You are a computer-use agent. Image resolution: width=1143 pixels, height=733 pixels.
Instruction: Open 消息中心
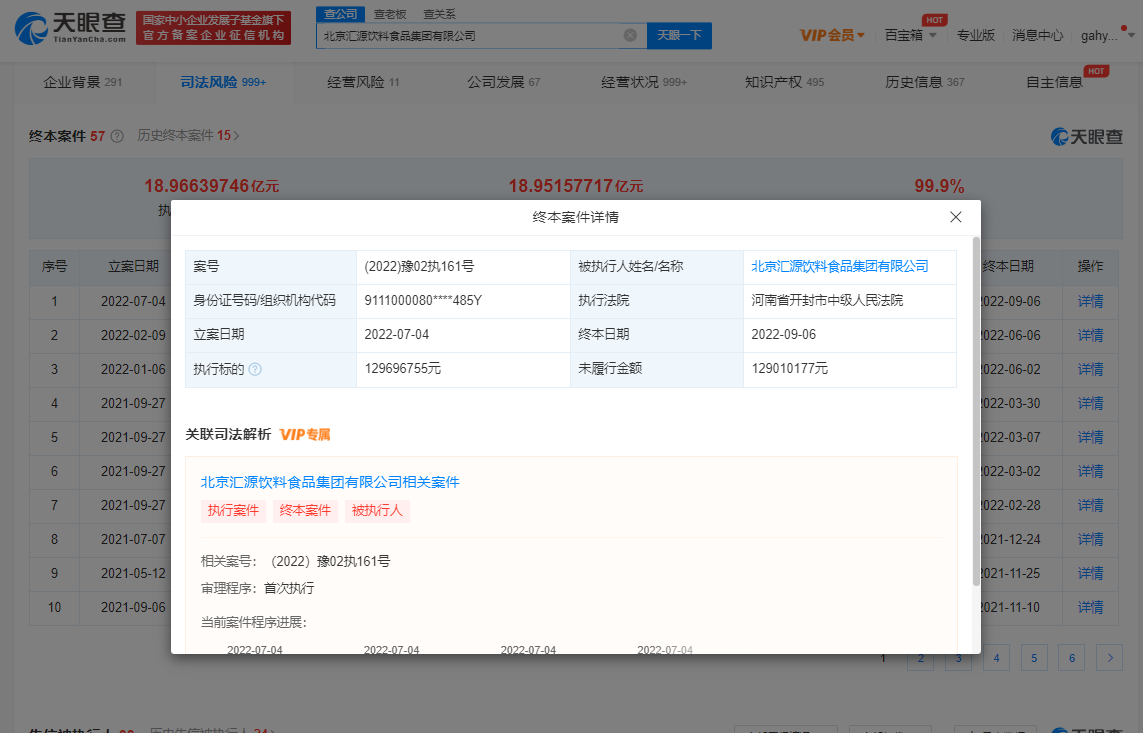1037,35
